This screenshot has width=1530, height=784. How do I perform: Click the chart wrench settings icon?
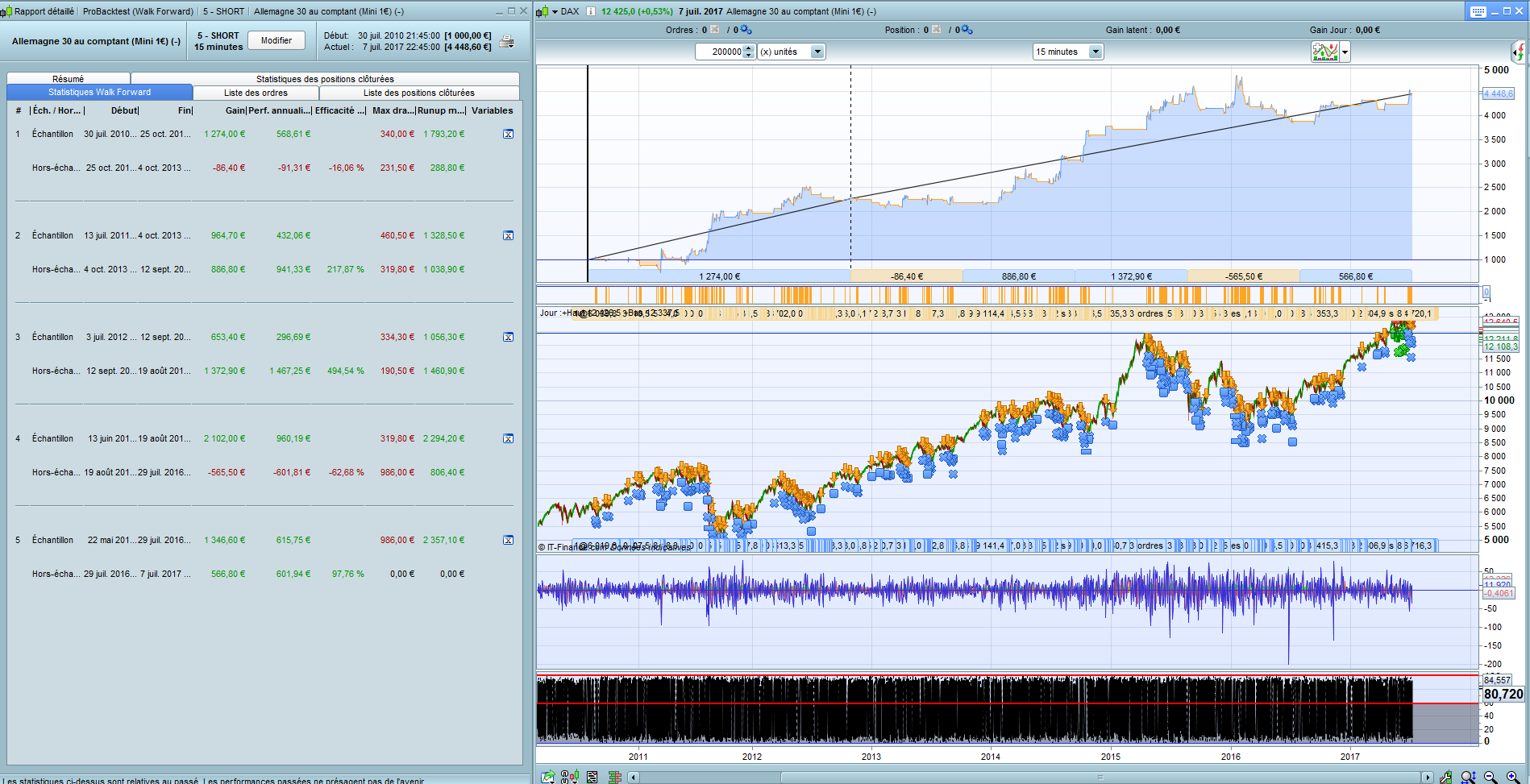1446,777
